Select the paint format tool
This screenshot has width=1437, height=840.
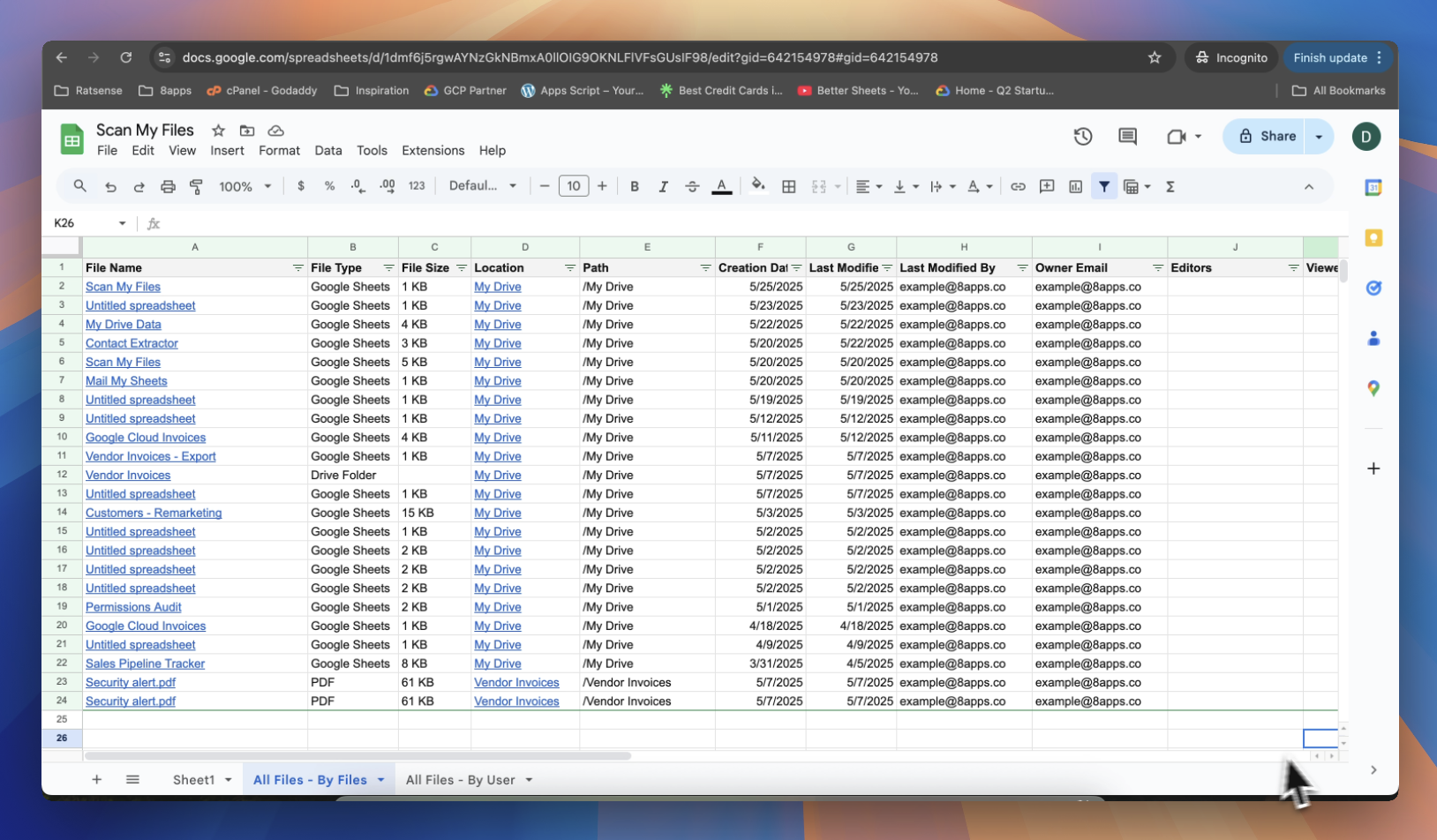coord(196,186)
